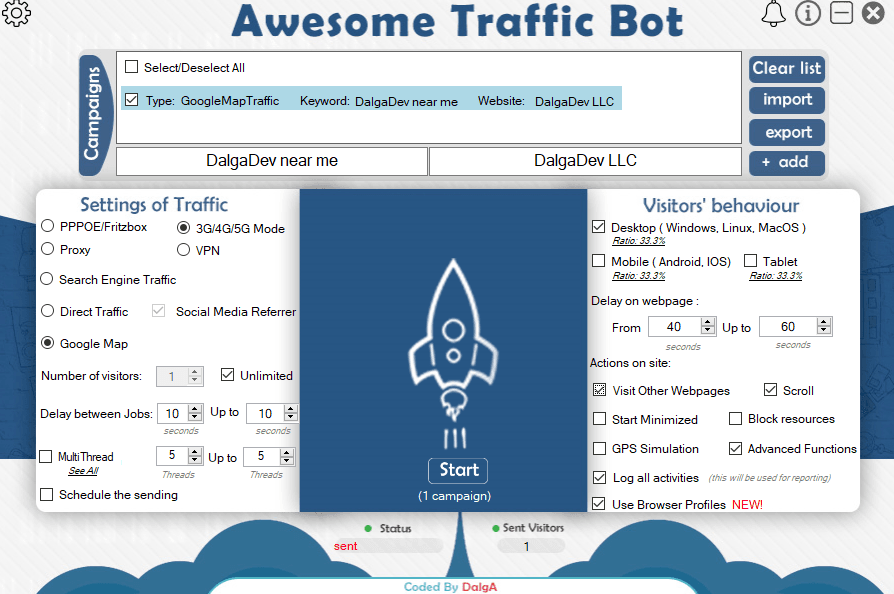Show the info circle icon
The width and height of the screenshot is (894, 594).
(808, 13)
